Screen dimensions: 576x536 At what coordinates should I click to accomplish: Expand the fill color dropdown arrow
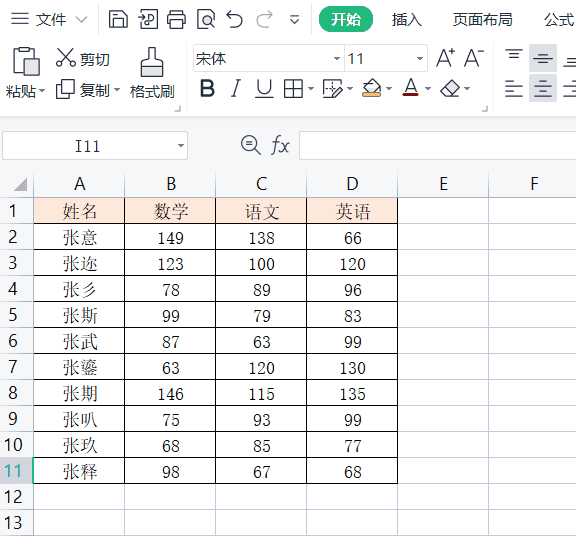[389, 89]
